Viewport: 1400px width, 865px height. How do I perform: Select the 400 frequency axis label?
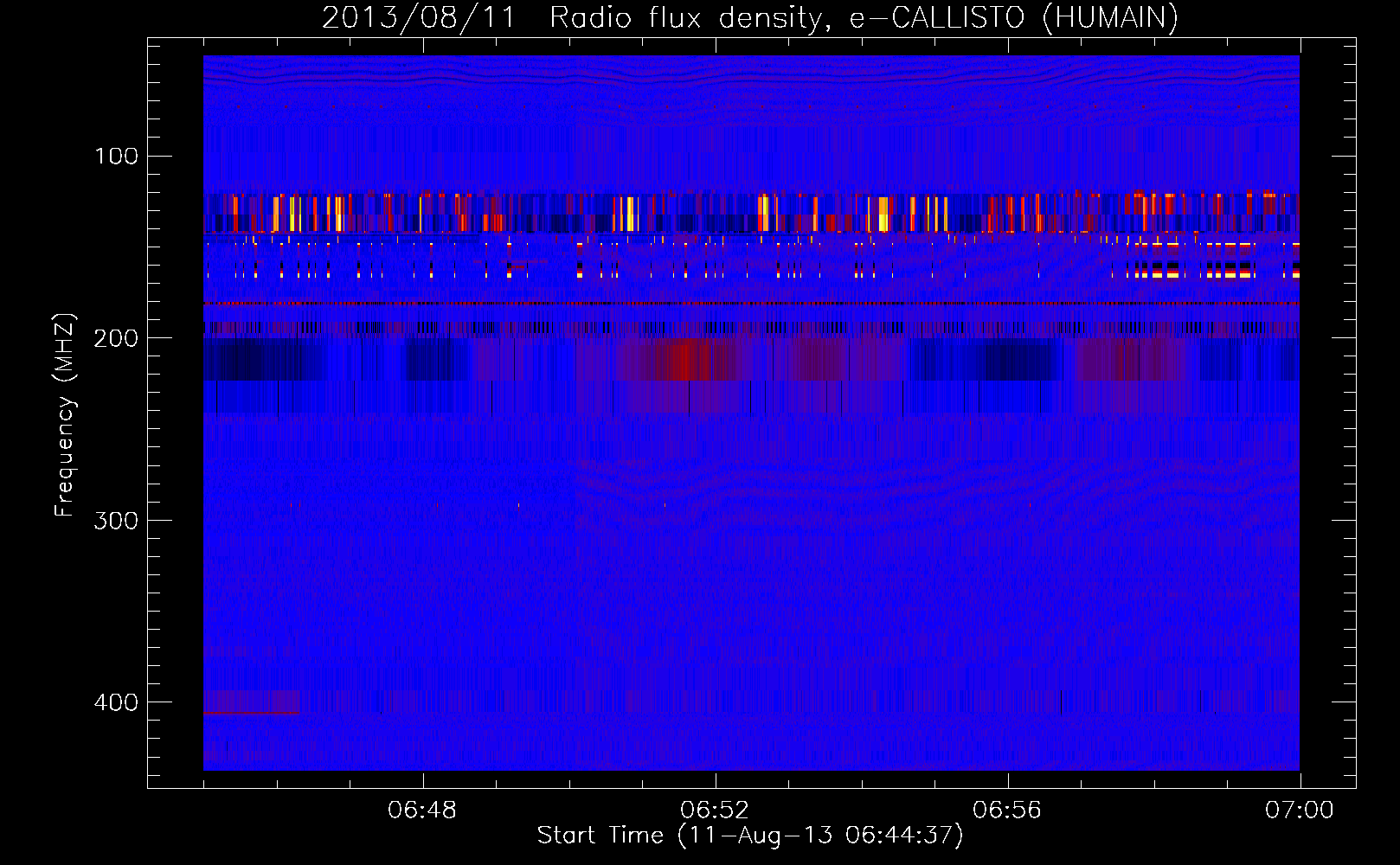tap(117, 702)
